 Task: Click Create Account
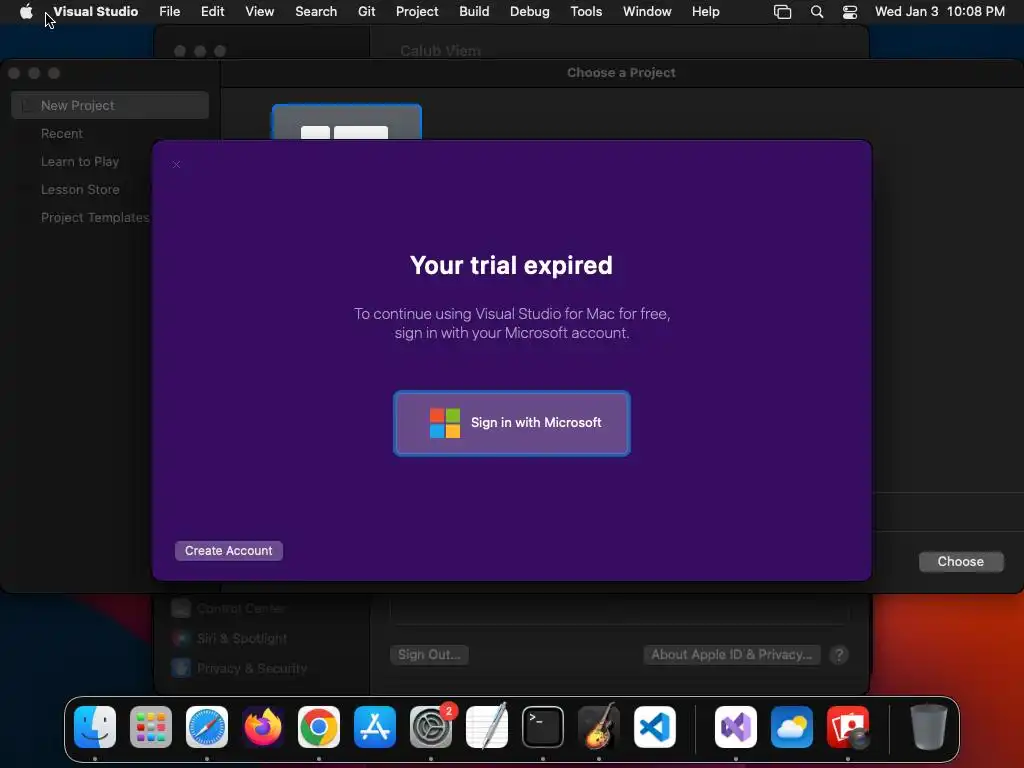click(x=229, y=551)
